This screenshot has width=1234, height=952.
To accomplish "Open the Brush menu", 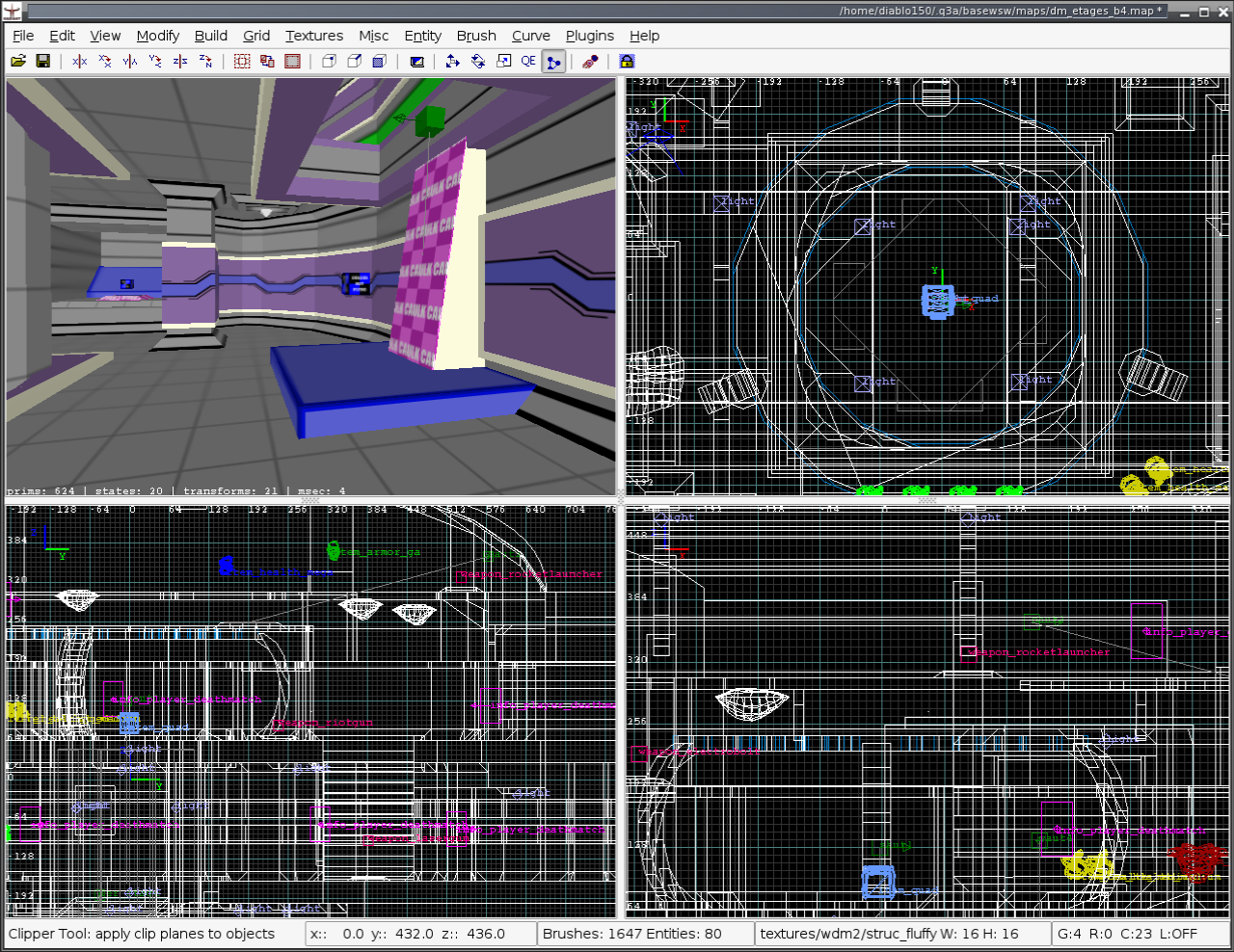I will click(476, 36).
